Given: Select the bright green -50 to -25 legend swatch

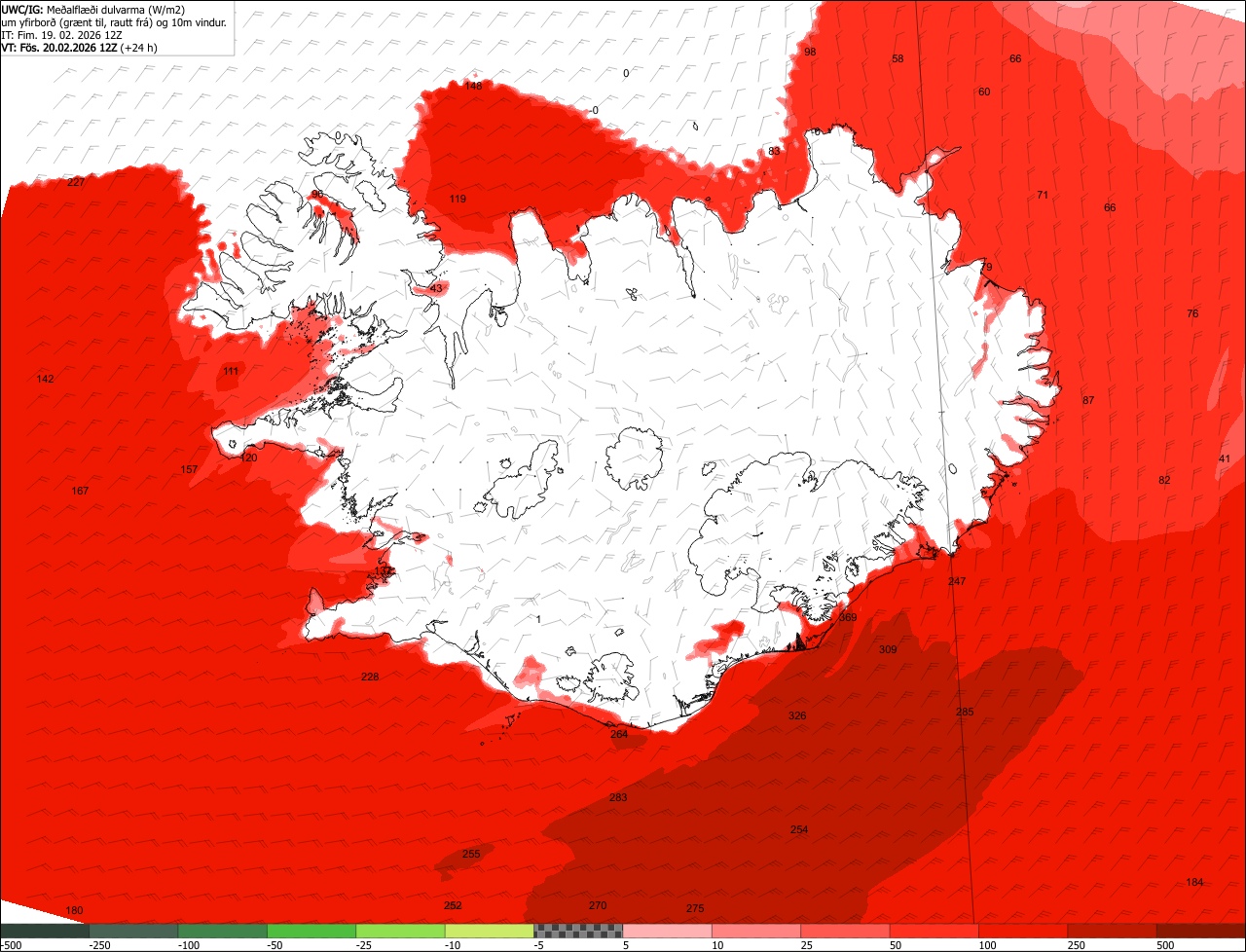Looking at the screenshot, I should [x=311, y=931].
